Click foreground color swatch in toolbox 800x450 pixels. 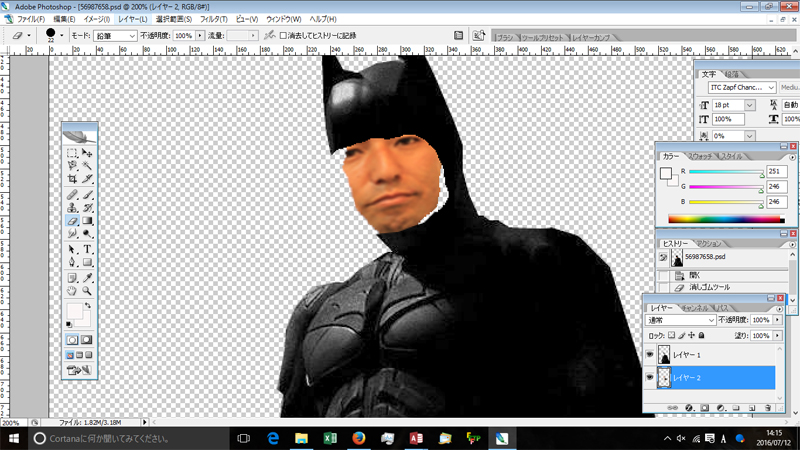(x=74, y=311)
